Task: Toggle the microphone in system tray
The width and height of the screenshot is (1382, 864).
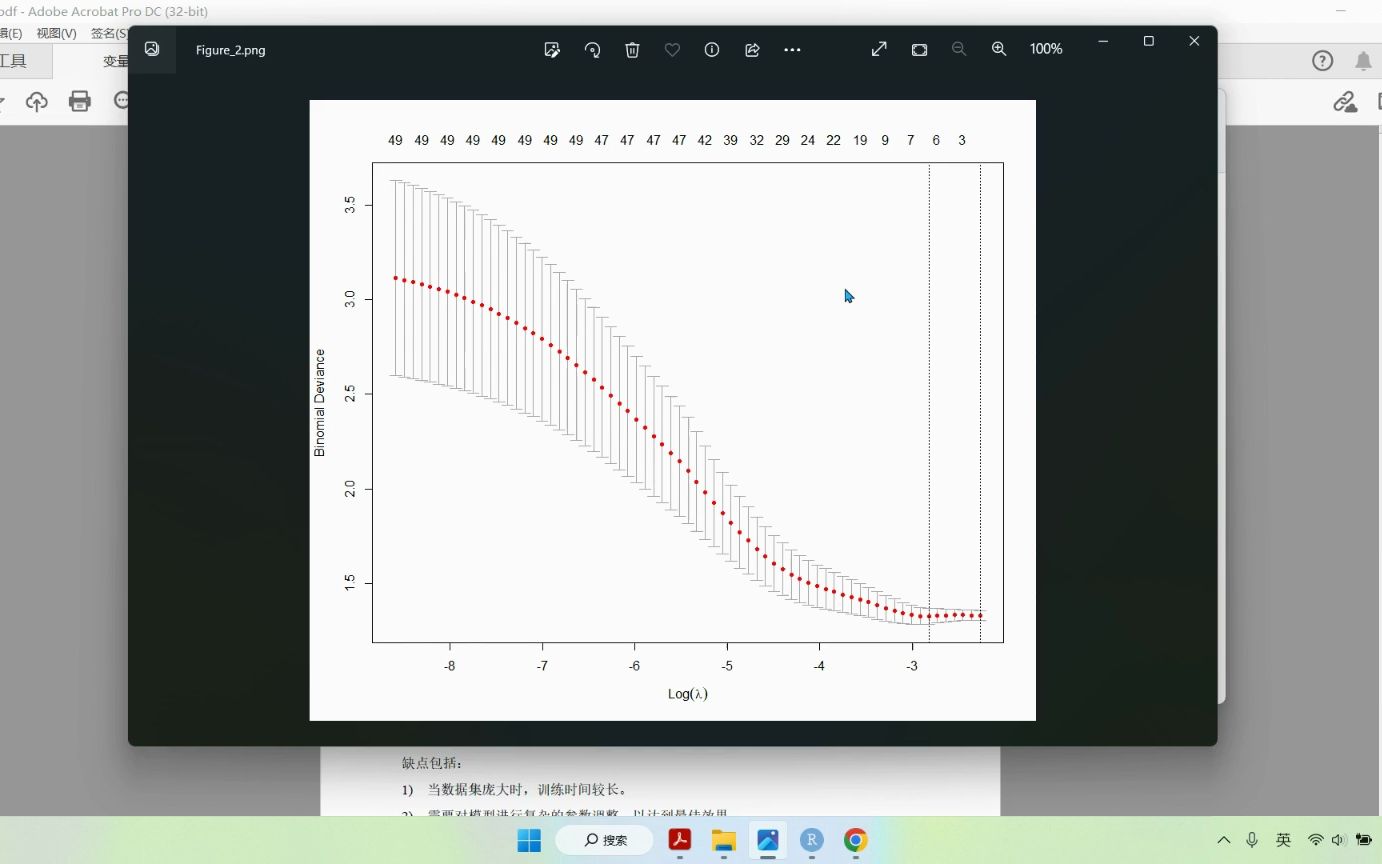Action: [1252, 840]
